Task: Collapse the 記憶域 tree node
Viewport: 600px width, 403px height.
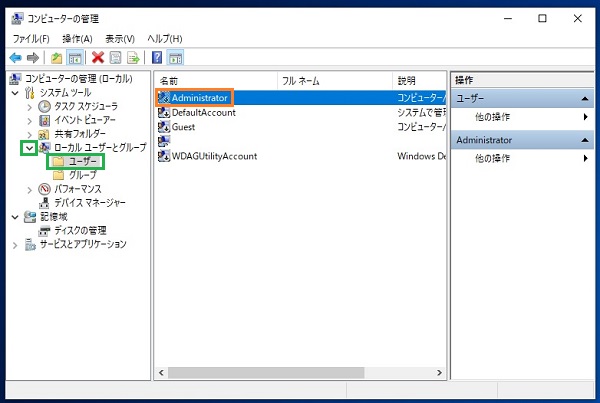Action: pyautogui.click(x=15, y=217)
